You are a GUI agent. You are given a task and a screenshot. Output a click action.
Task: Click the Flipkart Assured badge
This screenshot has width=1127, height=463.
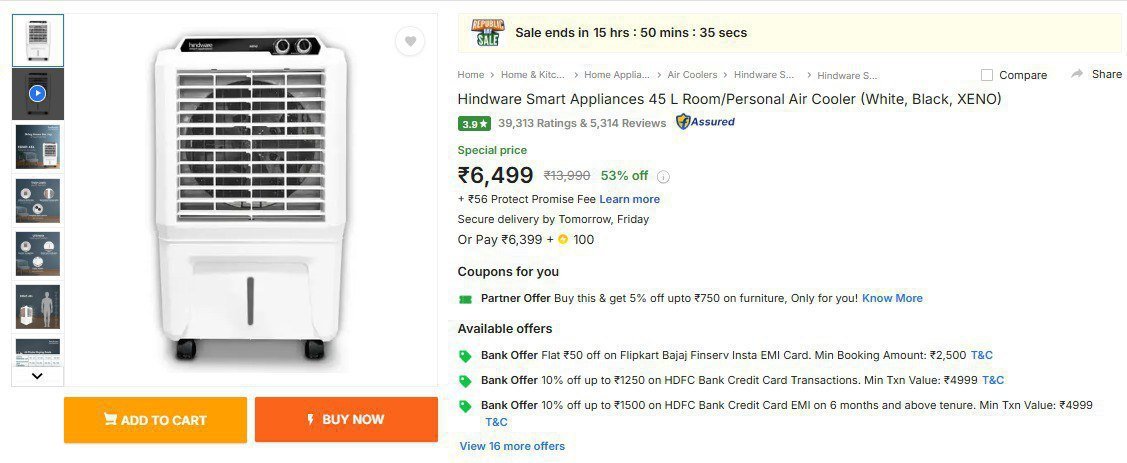click(705, 122)
